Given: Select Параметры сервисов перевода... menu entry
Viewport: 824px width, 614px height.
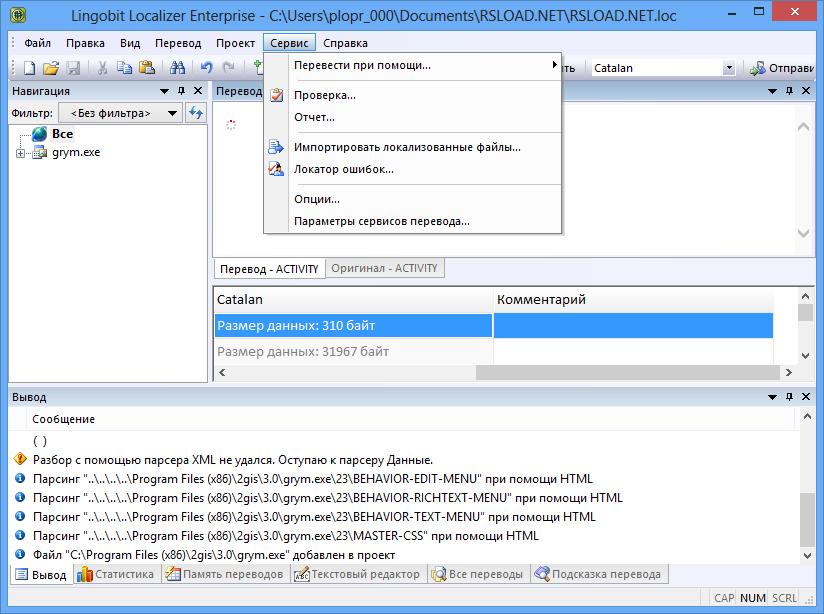Looking at the screenshot, I should pos(413,221).
